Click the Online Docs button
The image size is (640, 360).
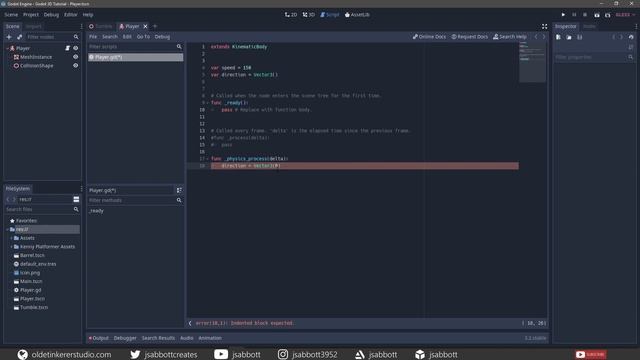(429, 37)
